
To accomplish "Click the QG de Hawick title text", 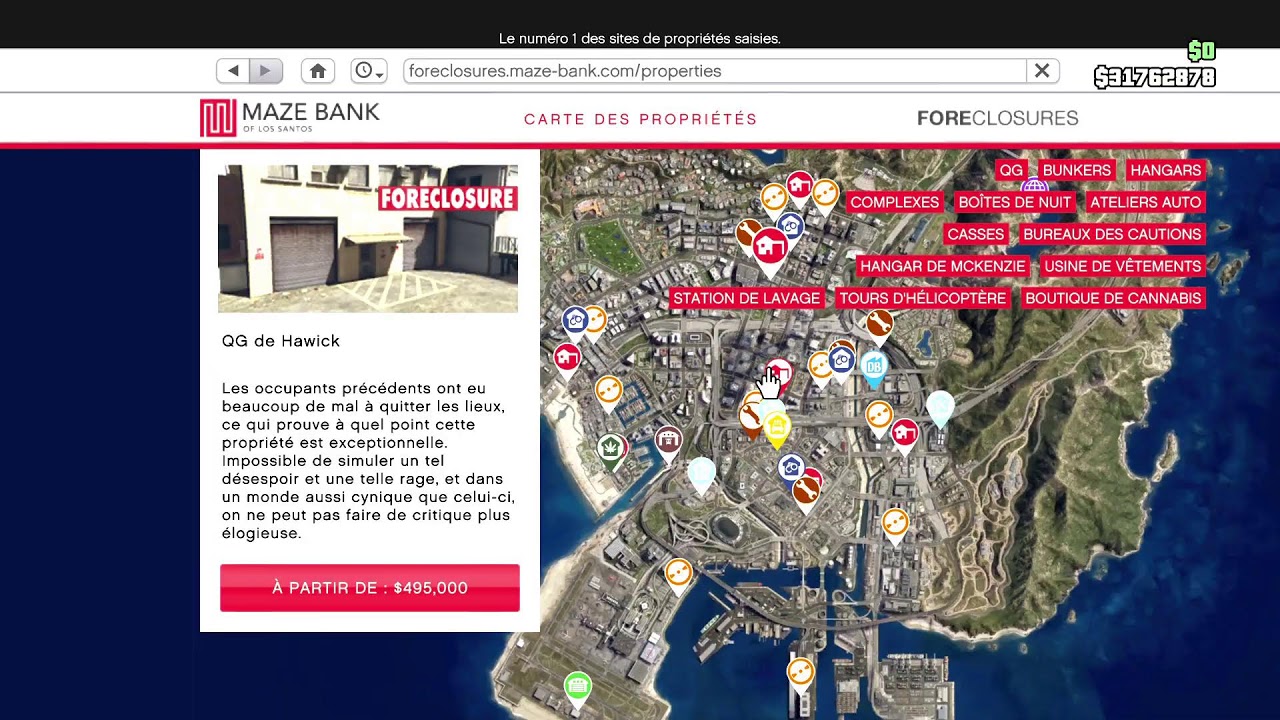I will [281, 341].
